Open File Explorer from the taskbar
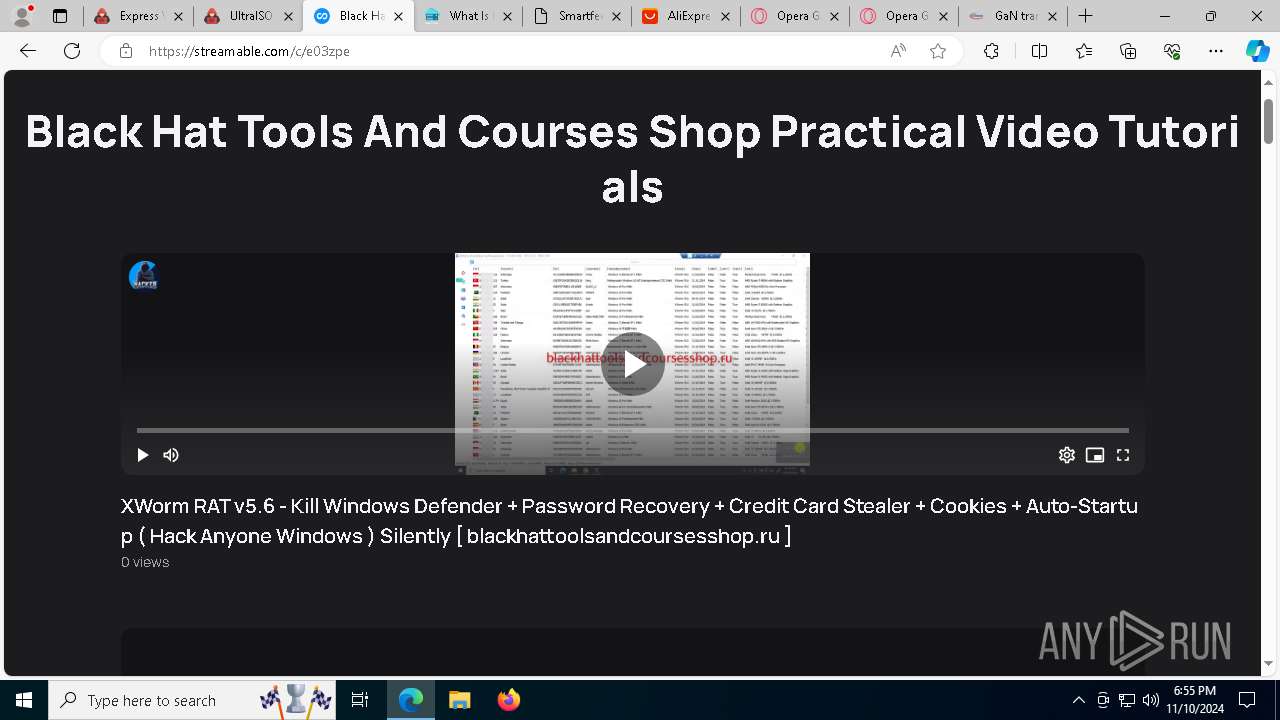Screen dimensions: 1280x720 [460, 700]
